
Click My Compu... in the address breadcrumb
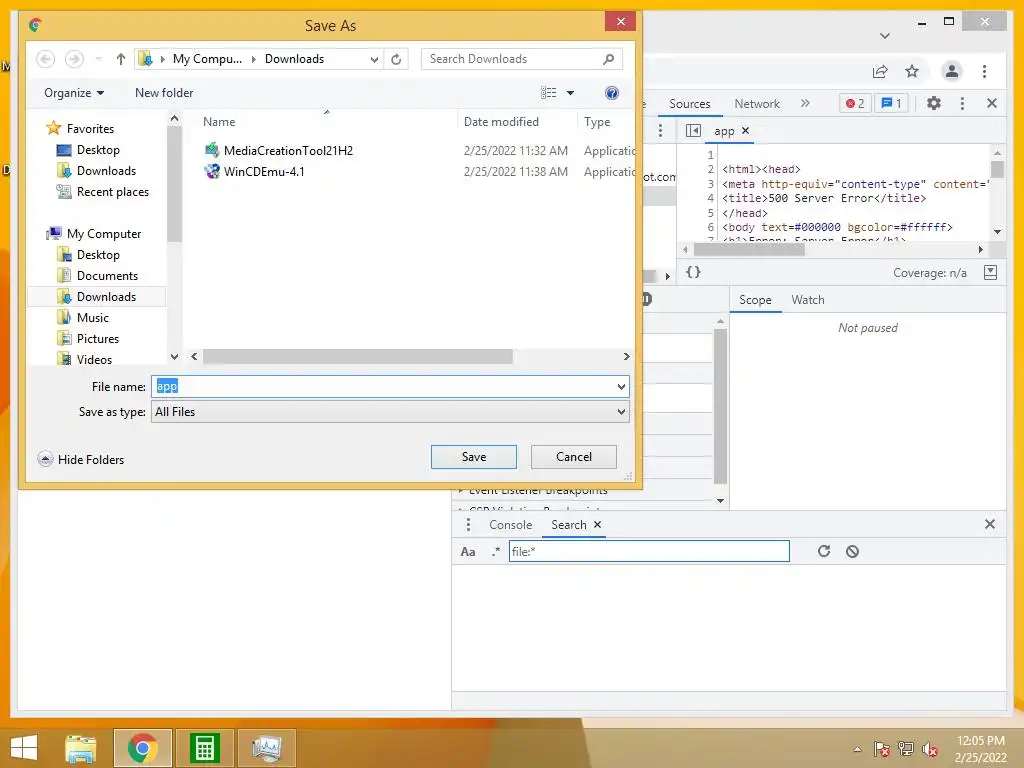click(207, 59)
